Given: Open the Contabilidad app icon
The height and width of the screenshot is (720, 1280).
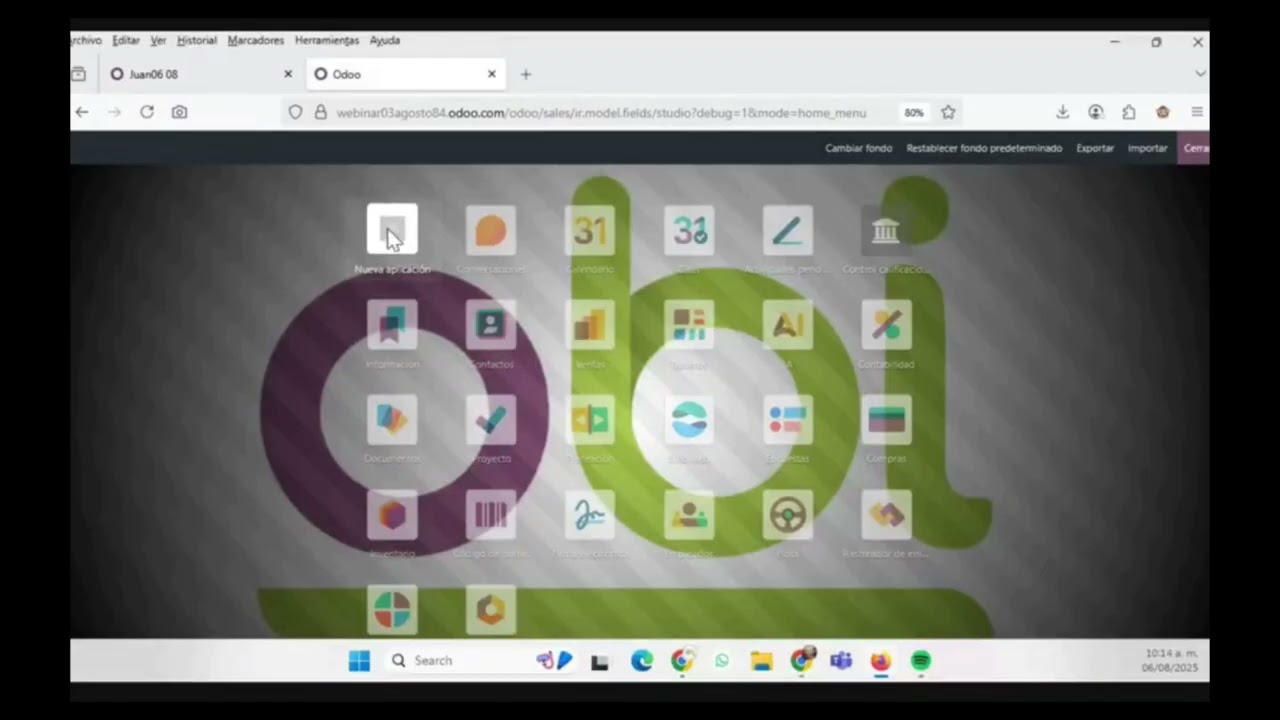Looking at the screenshot, I should click(886, 325).
